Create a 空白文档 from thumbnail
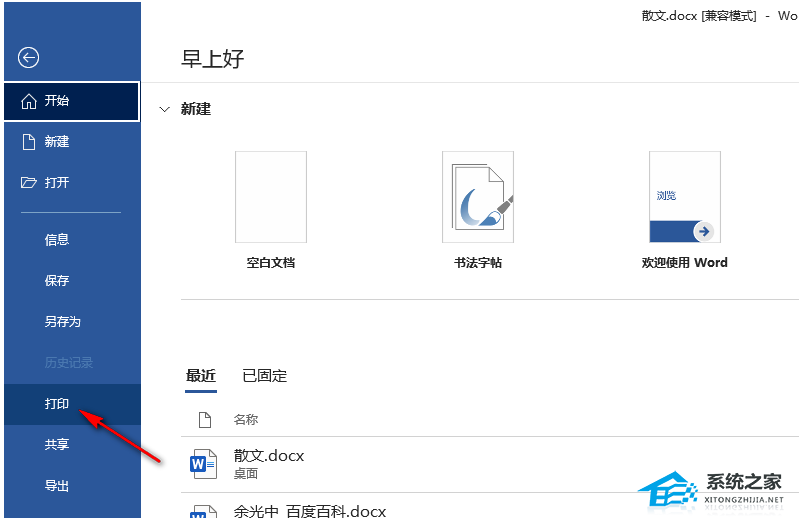 (271, 197)
